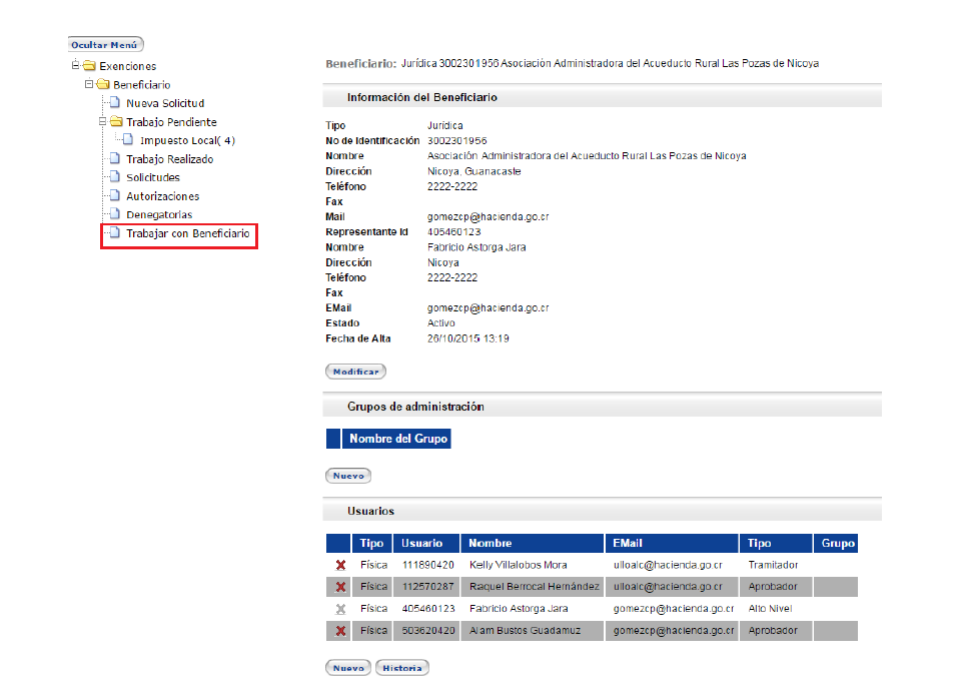963x697 pixels.
Task: Open Impuesto Local(4) pending work
Action: click(187, 141)
